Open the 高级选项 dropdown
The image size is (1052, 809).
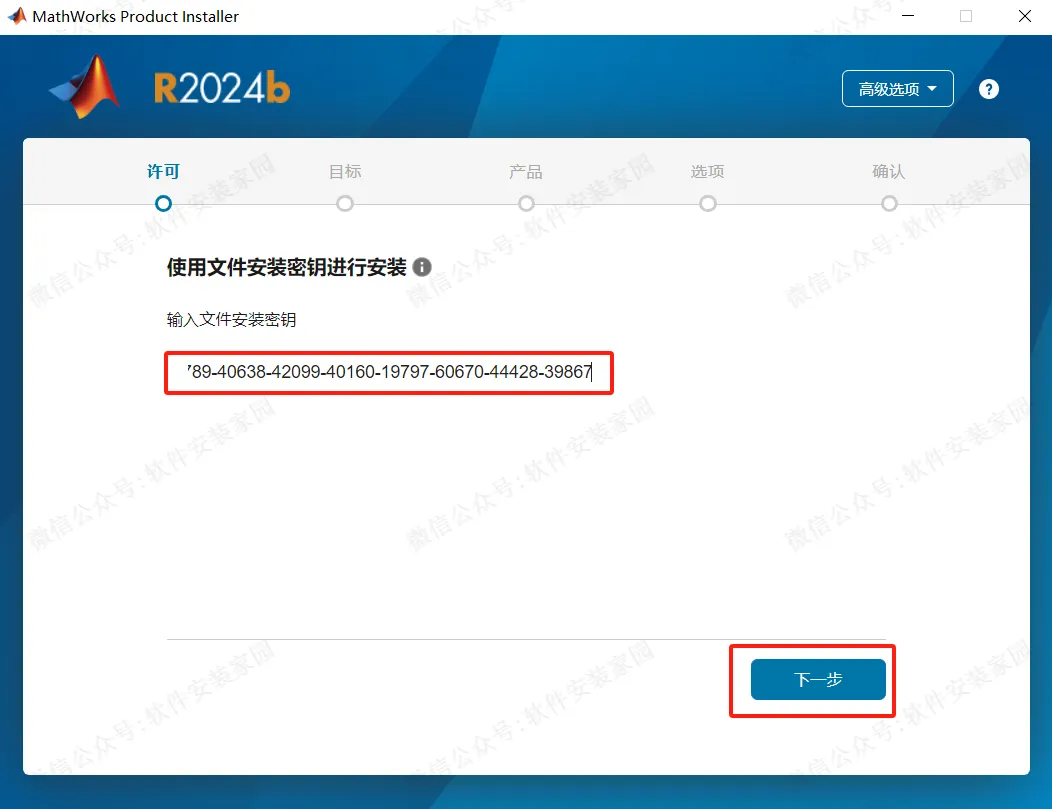898,89
